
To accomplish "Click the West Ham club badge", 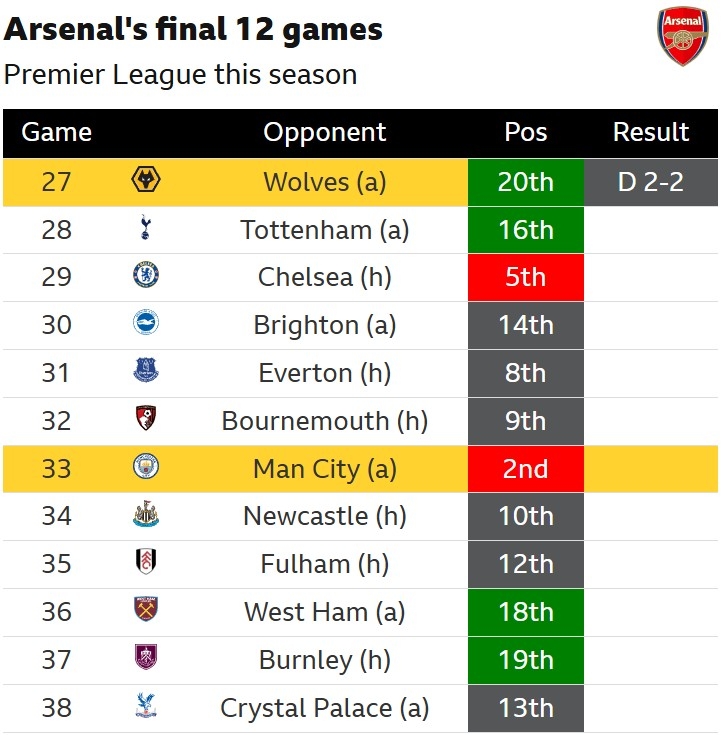I will pos(146,611).
